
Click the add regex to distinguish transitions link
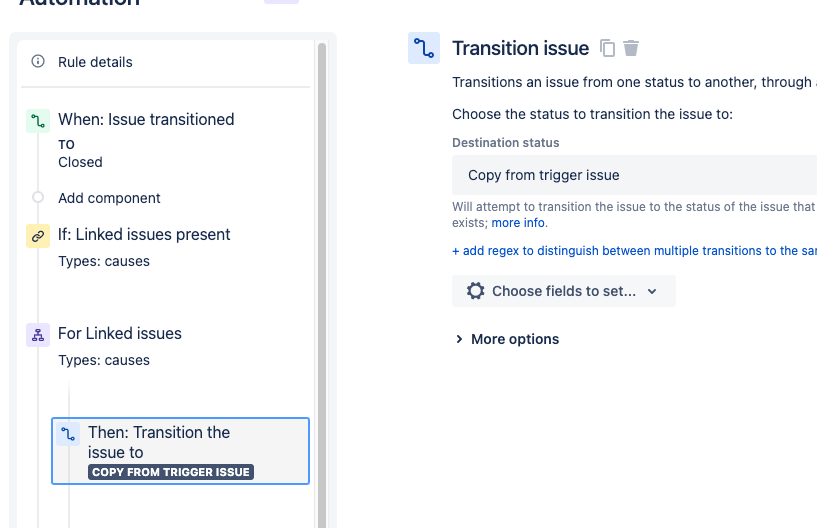pyautogui.click(x=634, y=251)
